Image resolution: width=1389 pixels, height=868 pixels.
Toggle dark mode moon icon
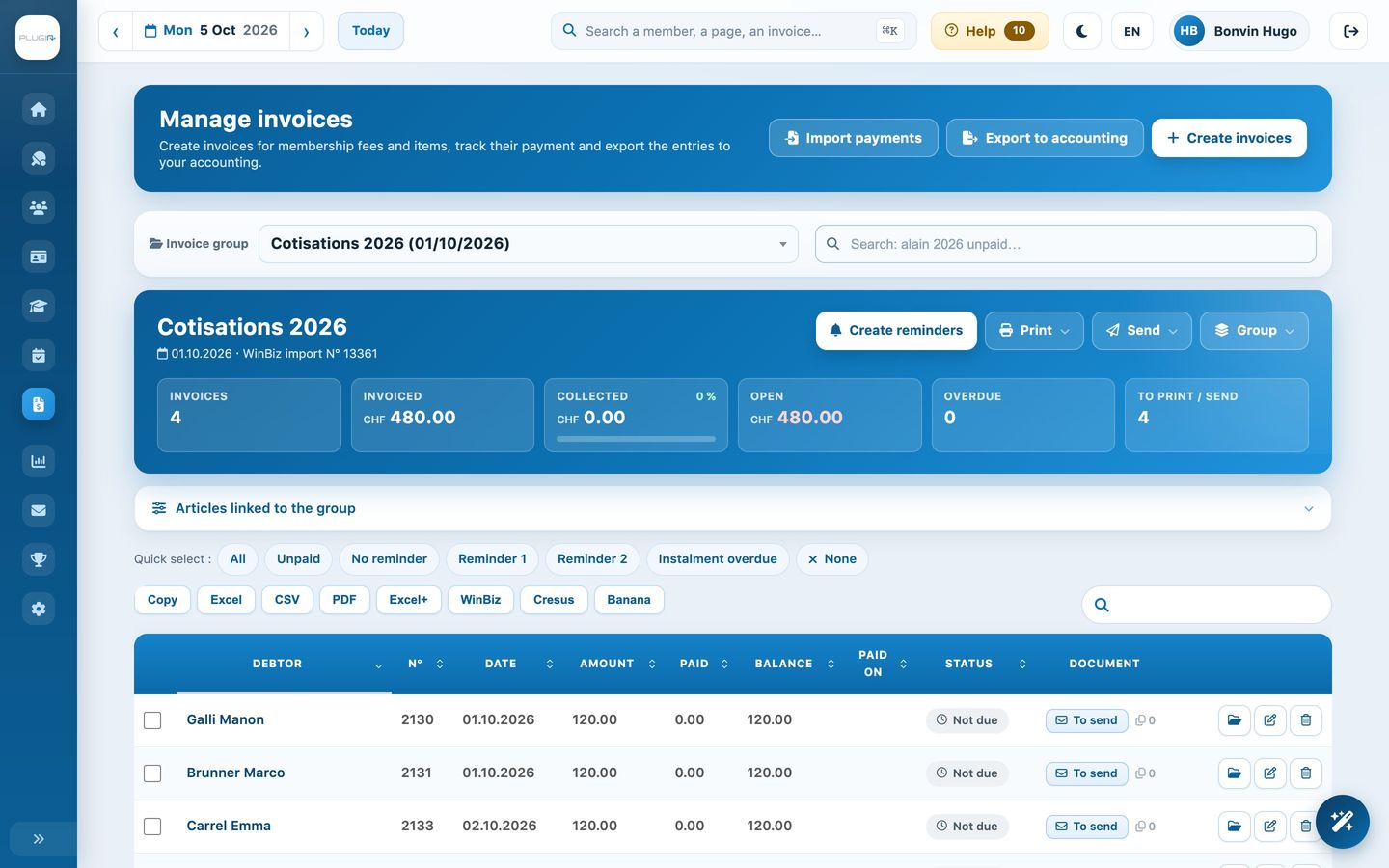pos(1082,31)
